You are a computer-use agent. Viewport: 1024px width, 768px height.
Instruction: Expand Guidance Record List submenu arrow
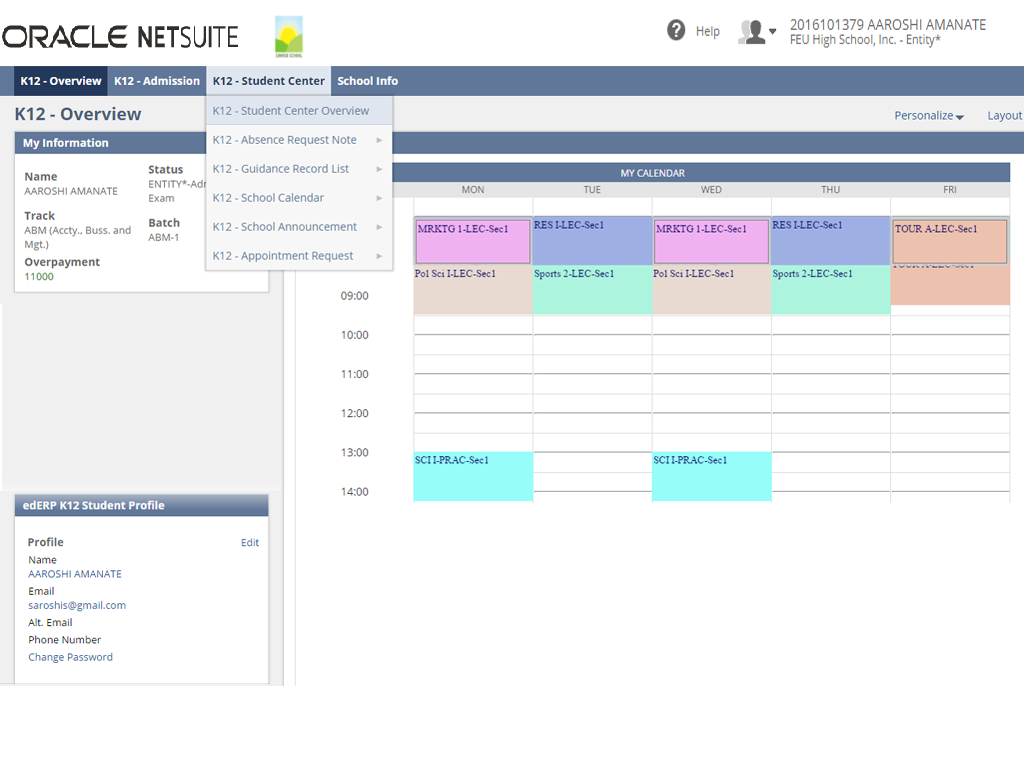pyautogui.click(x=379, y=169)
